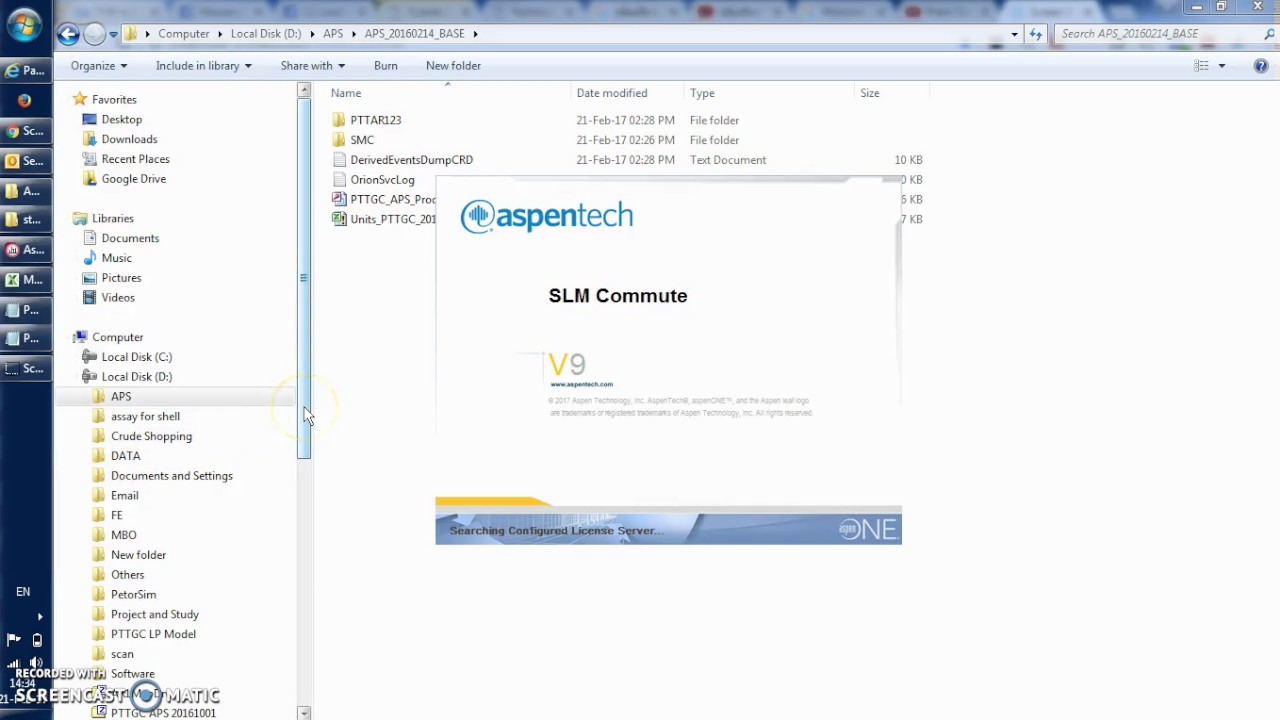The height and width of the screenshot is (720, 1280).
Task: Select the PTTGC LP Model folder
Action: point(153,634)
